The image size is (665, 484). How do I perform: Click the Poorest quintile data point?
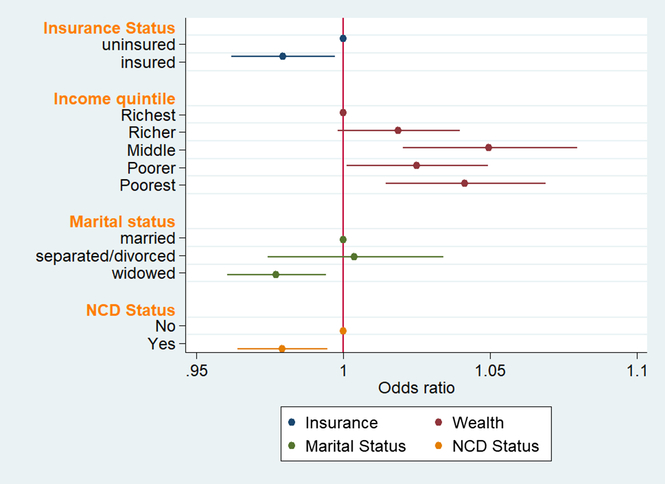click(465, 183)
